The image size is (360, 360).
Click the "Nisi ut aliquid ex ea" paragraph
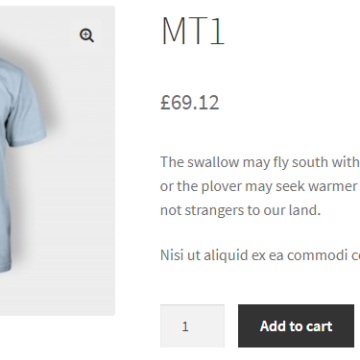[260, 255]
